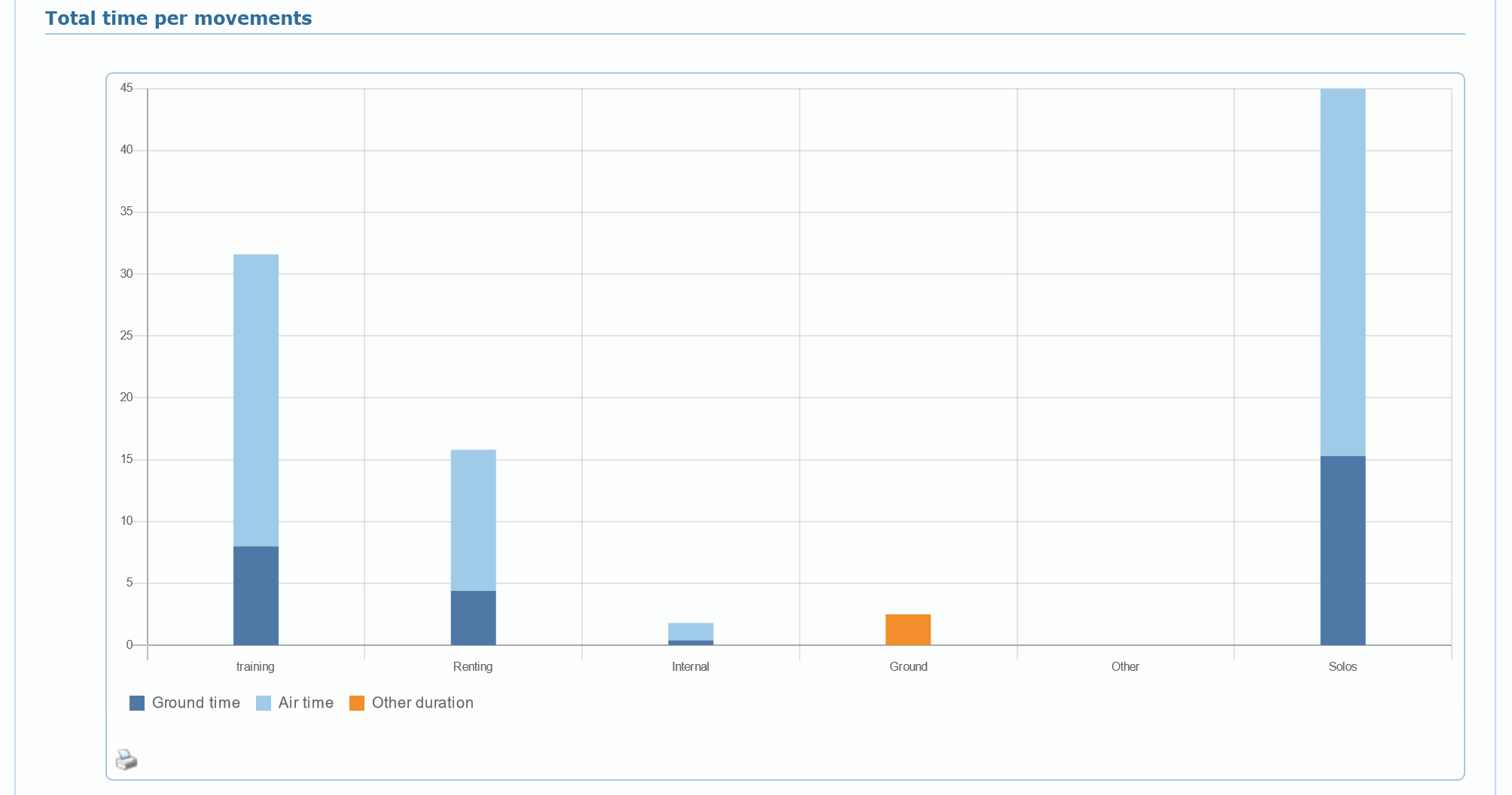Toggle the Other duration series legend label
Image resolution: width=1512 pixels, height=795 pixels.
click(422, 703)
